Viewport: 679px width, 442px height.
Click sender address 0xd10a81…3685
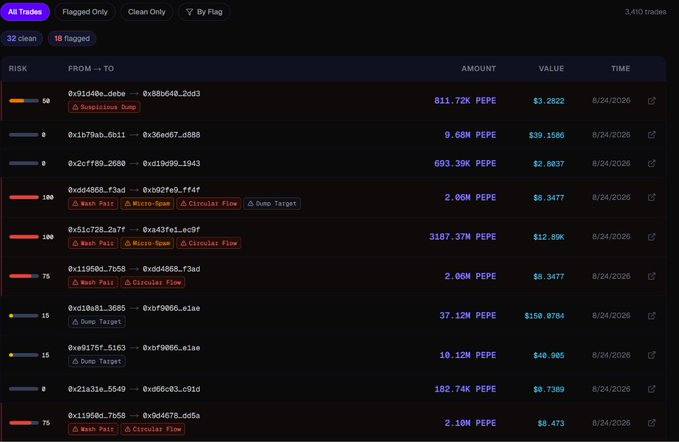tap(97, 308)
